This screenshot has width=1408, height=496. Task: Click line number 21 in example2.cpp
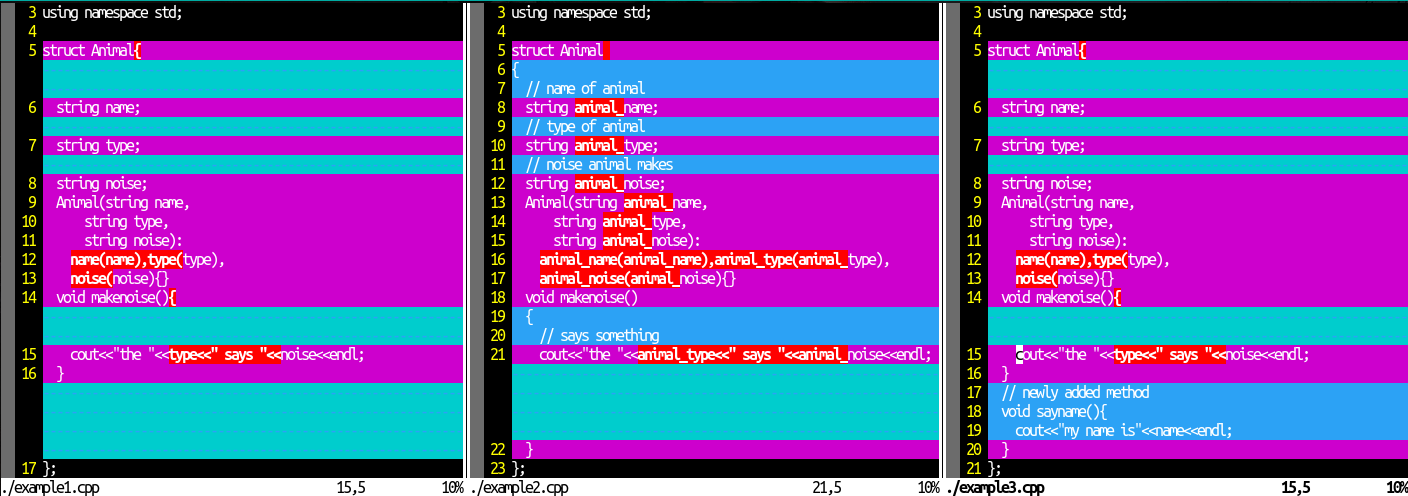pos(498,355)
